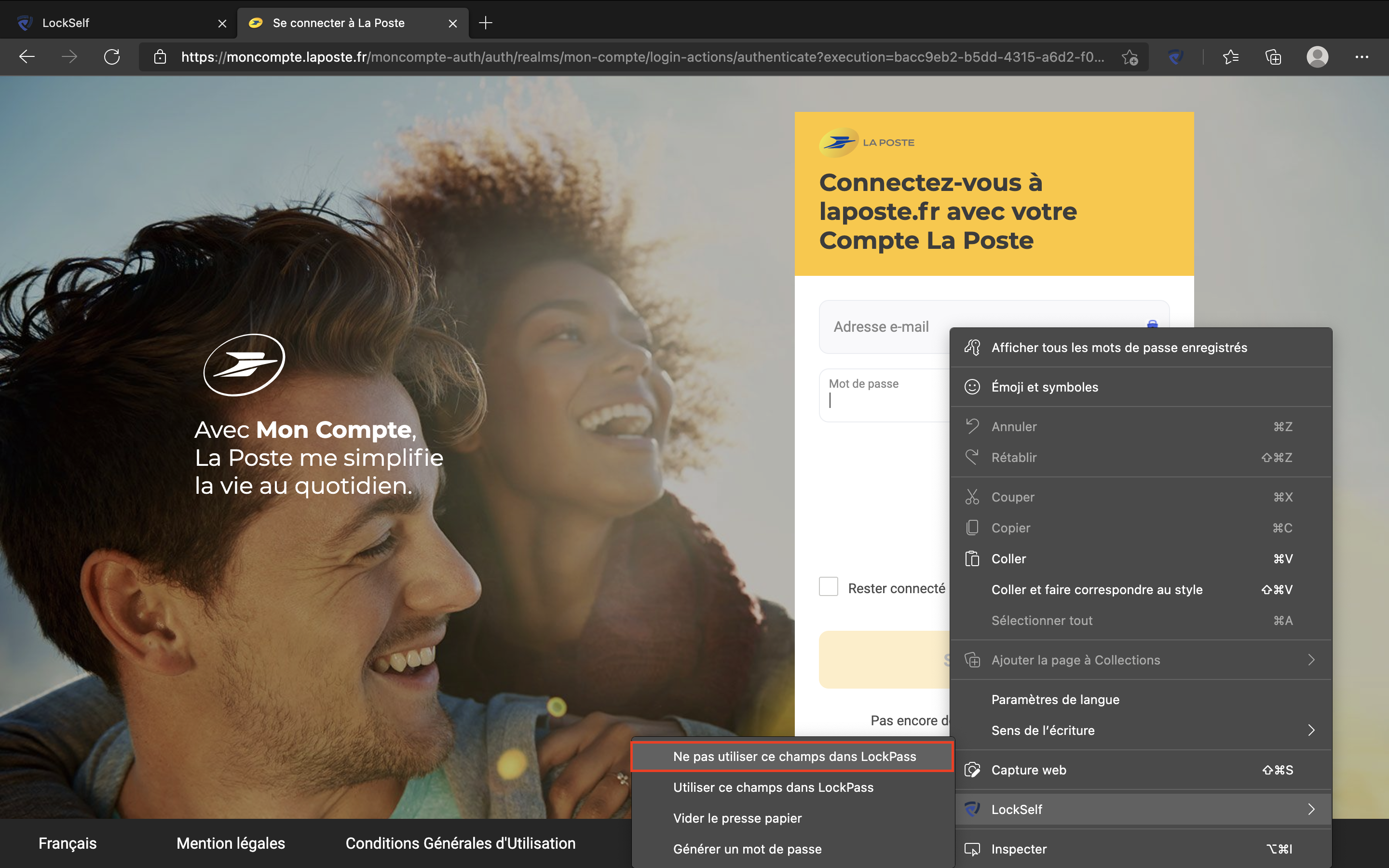Select Coller in the context menu

[x=1141, y=558]
